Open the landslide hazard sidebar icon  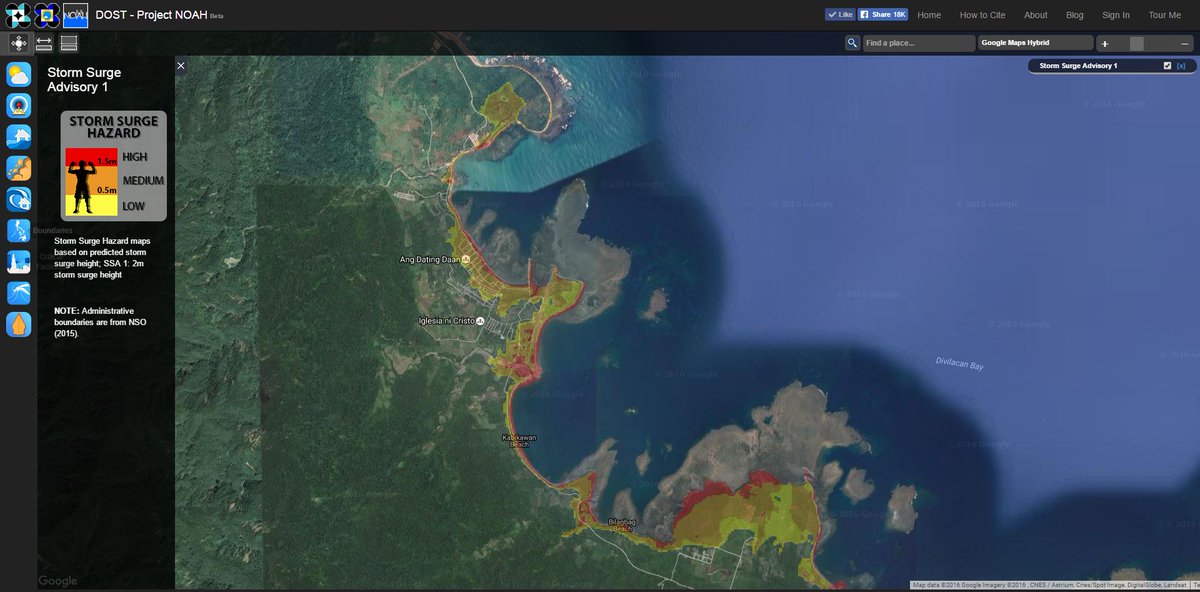point(19,168)
